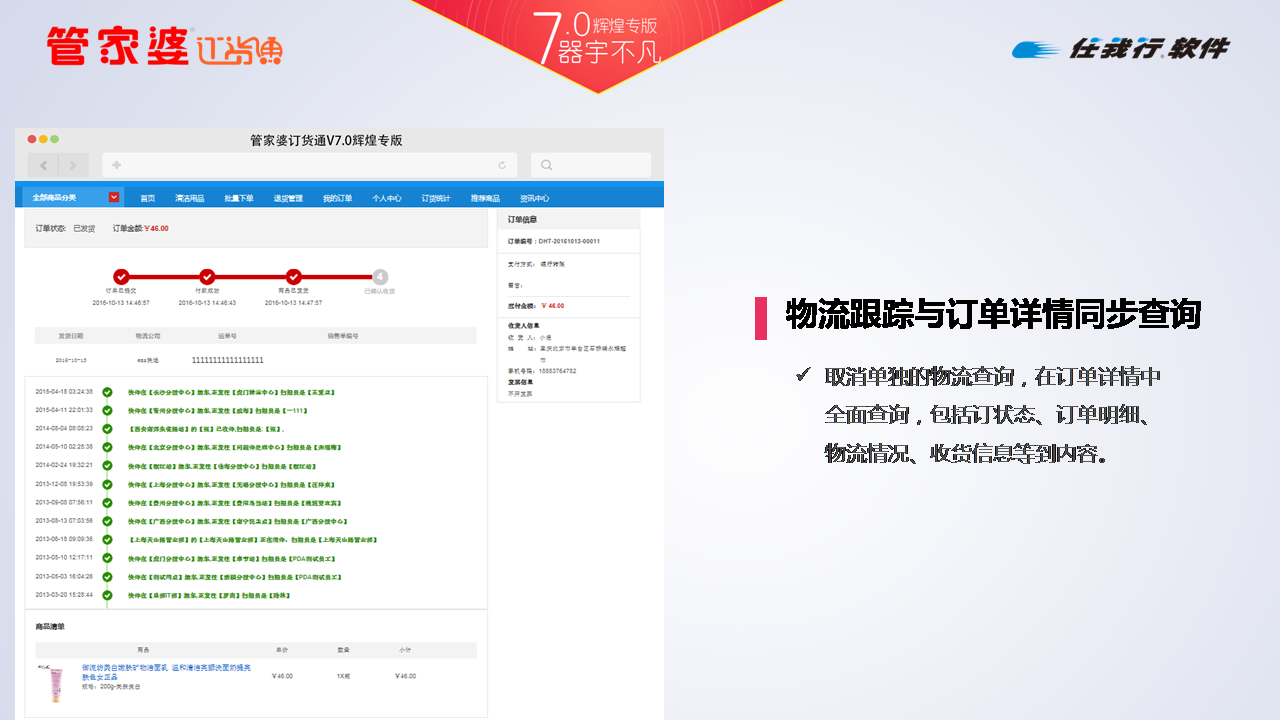Viewport: 1280px width, 720px height.
Task: Open 个人中心 from the blue navigation bar
Action: pos(387,198)
